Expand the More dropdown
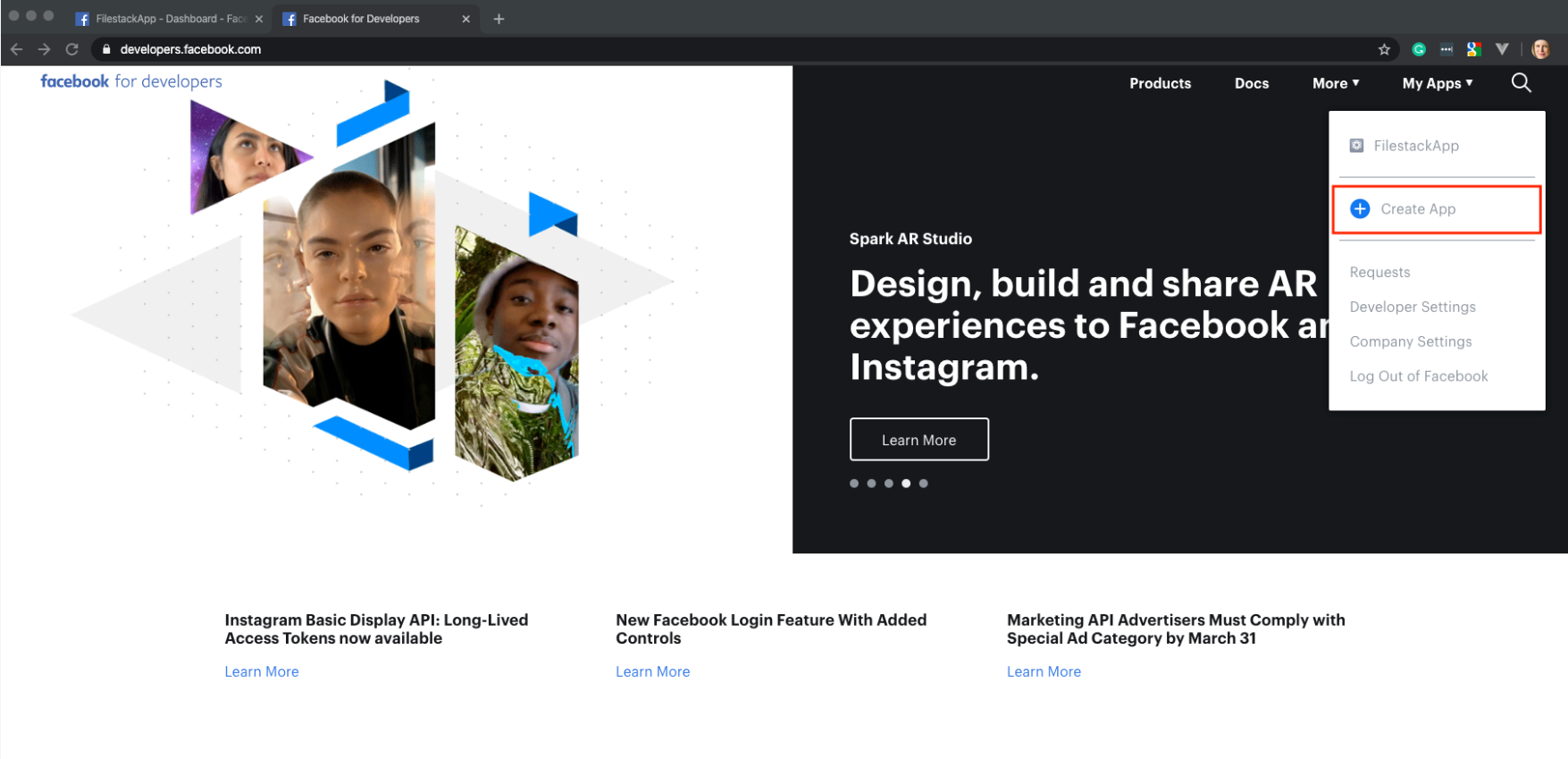Image resolution: width=1568 pixels, height=759 pixels. coord(1336,83)
